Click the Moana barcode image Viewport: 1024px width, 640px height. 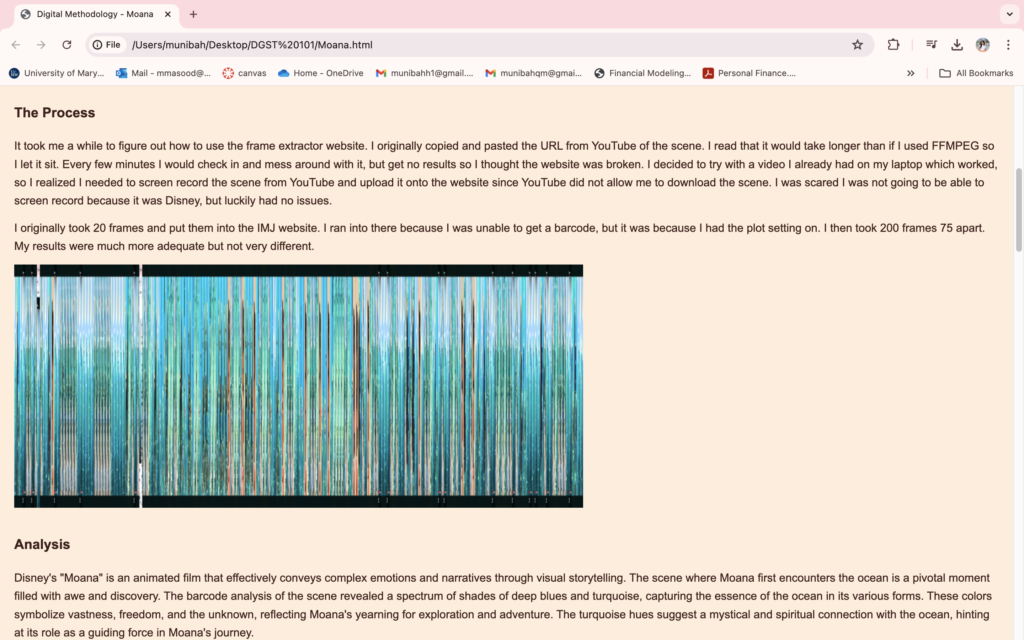[x=298, y=386]
